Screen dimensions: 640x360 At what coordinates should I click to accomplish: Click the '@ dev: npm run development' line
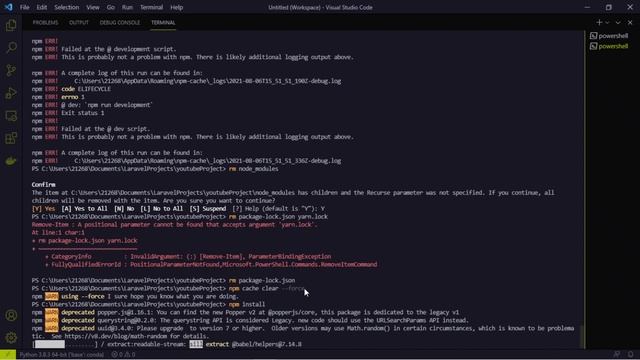[x=107, y=105]
